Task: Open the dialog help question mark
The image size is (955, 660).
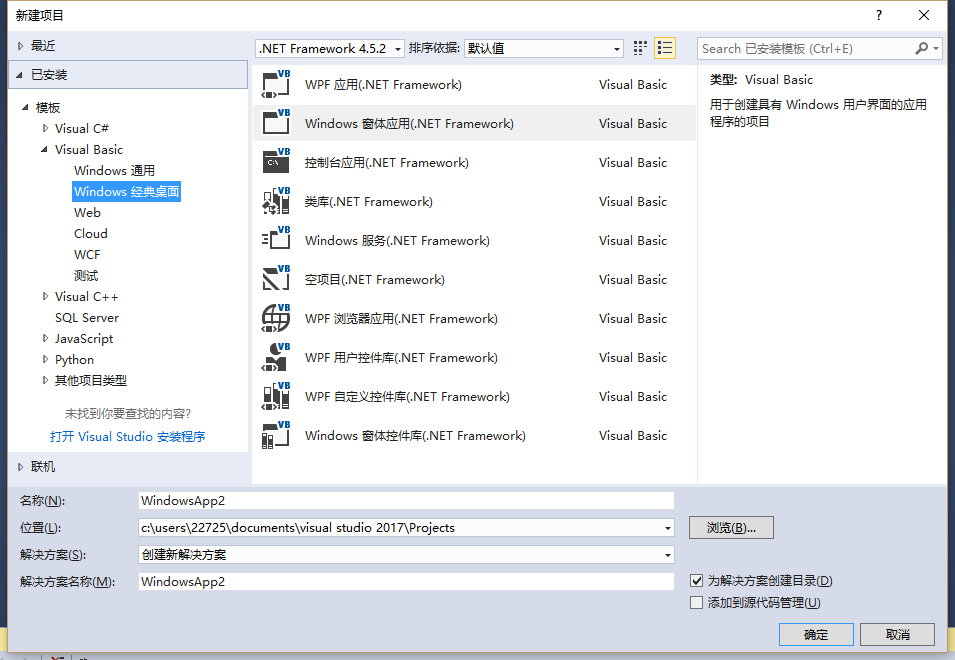Action: coord(879,15)
